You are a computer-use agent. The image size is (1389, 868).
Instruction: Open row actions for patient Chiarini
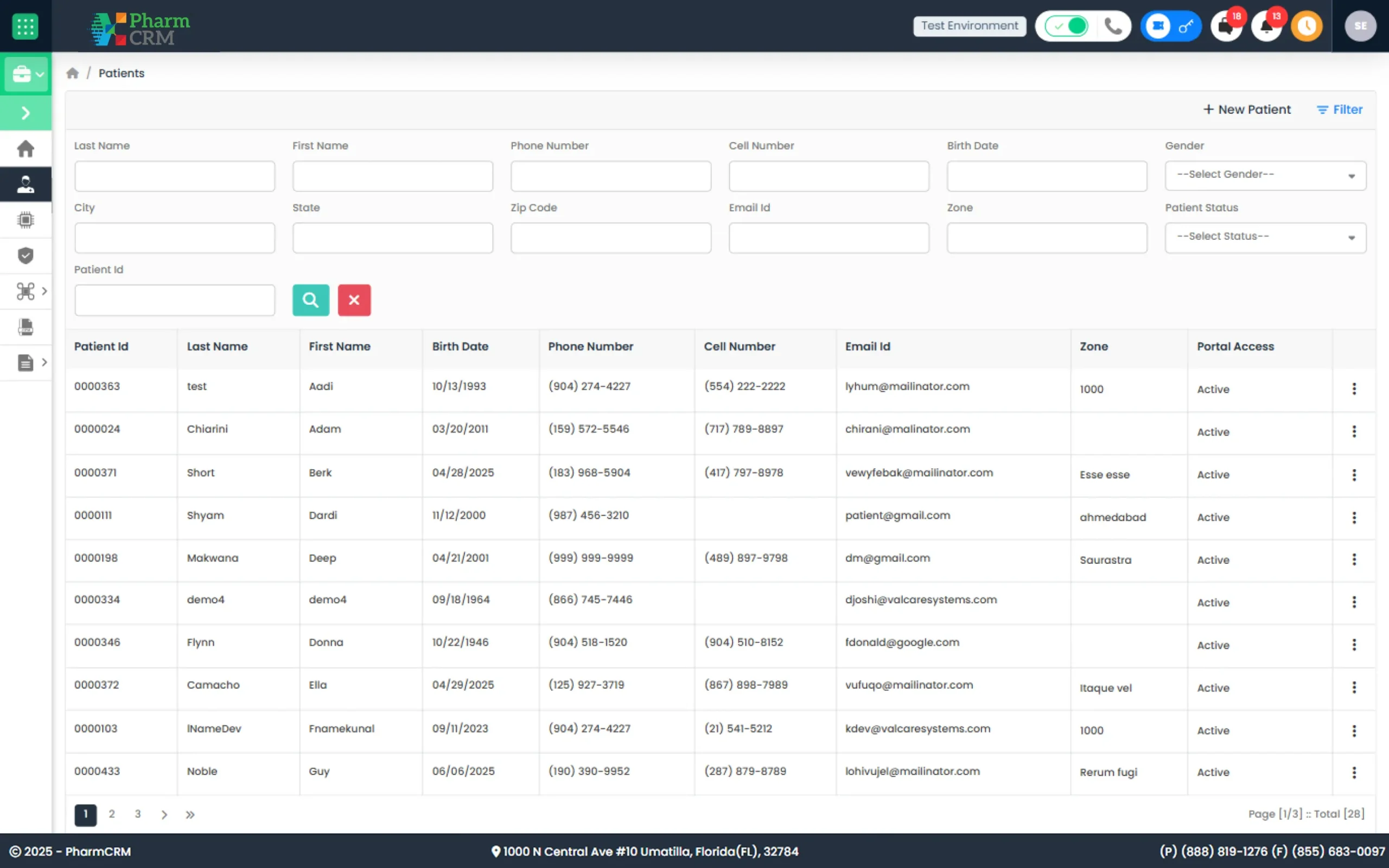click(x=1354, y=432)
